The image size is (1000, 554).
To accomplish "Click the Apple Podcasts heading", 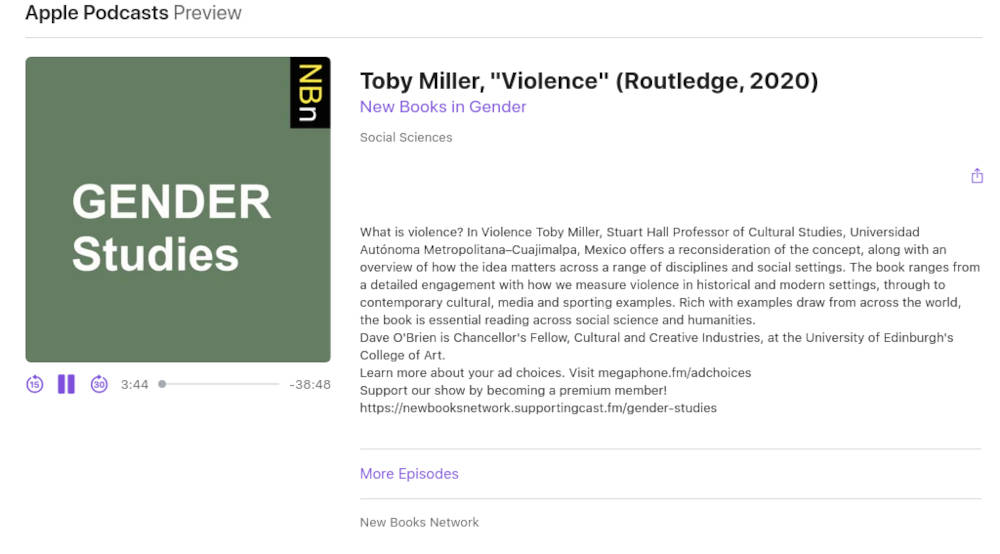I will click(x=97, y=13).
